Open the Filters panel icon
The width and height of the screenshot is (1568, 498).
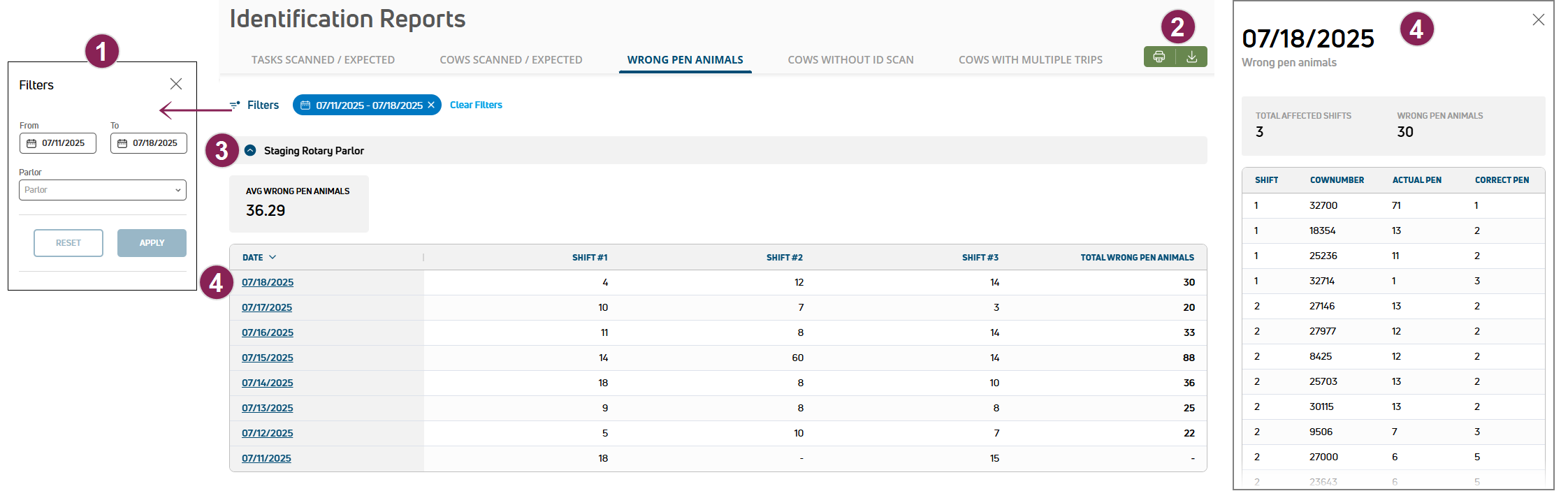pyautogui.click(x=235, y=105)
